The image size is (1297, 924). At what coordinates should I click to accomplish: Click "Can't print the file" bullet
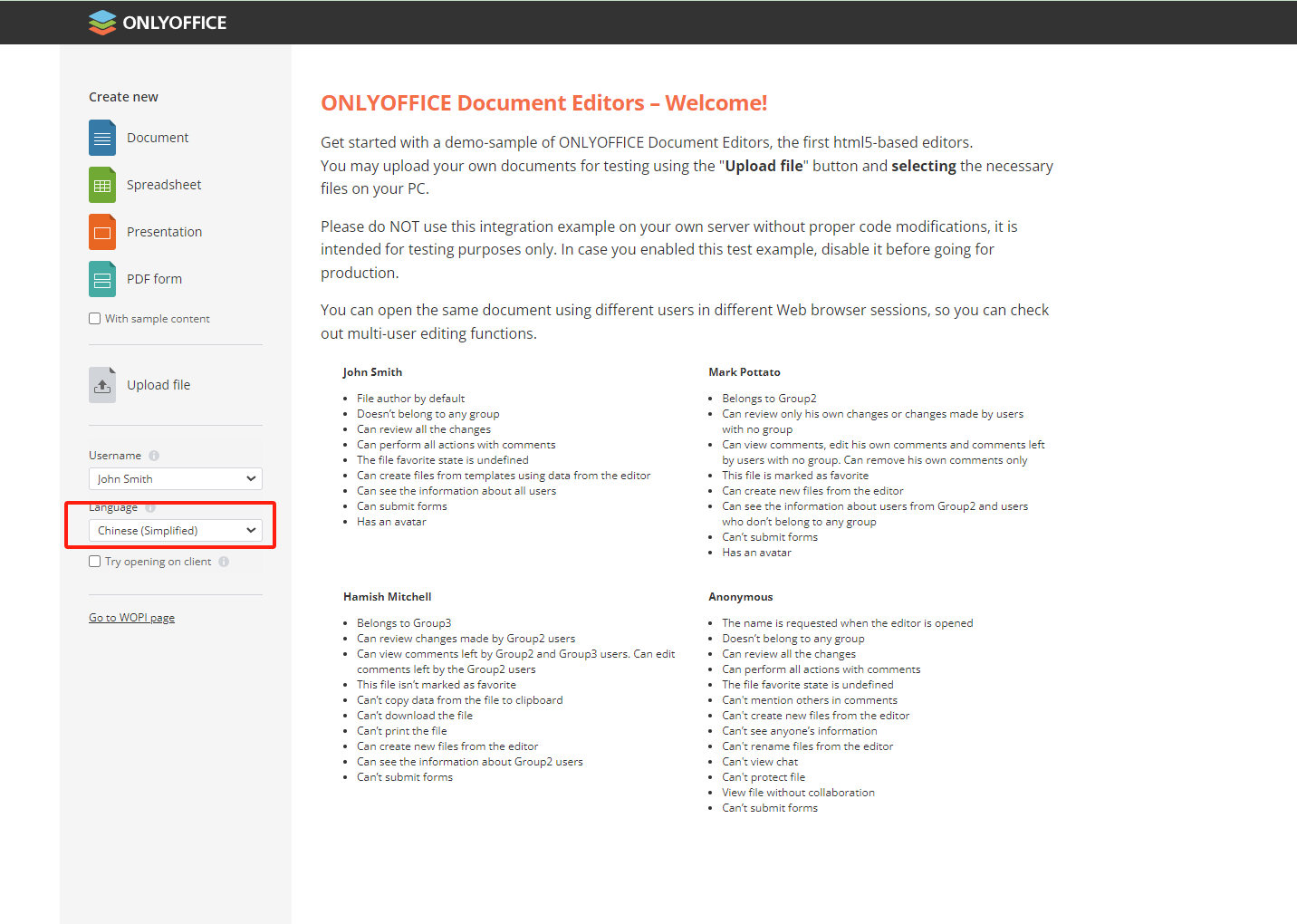tap(401, 731)
